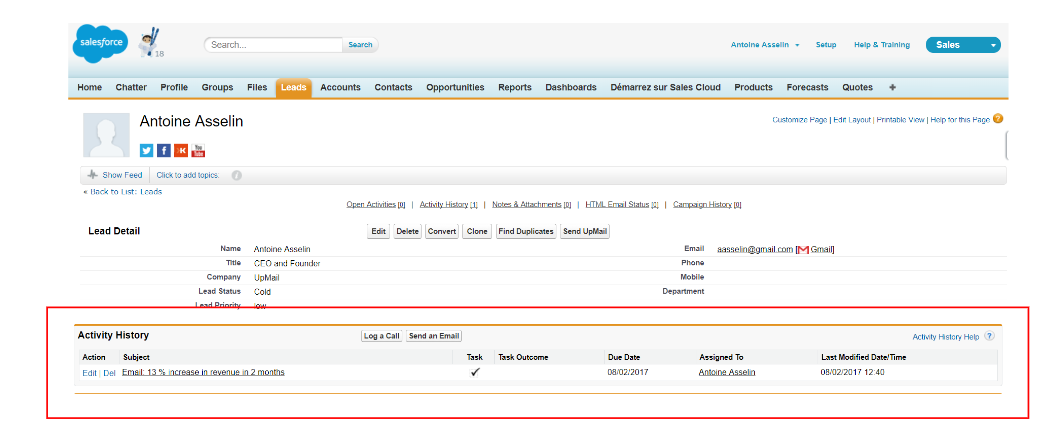Click the Activity History help question icon
This screenshot has height=448, width=1061.
coord(989,336)
